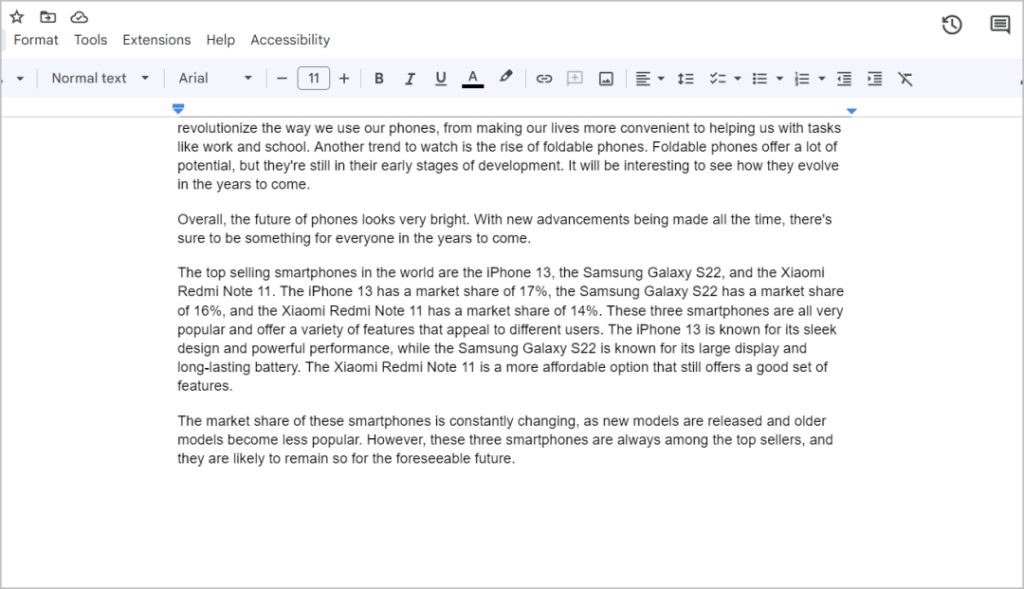Decrease font size with minus
This screenshot has width=1024, height=589.
pos(282,78)
